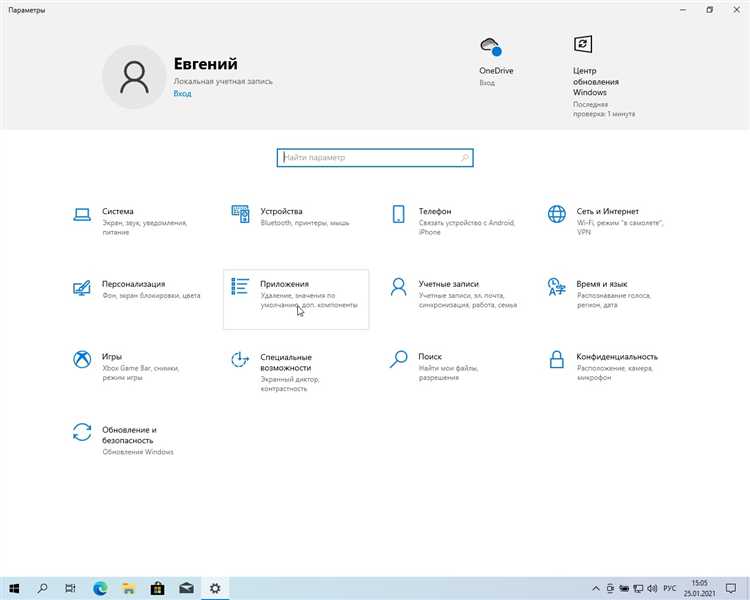Viewport: 750px width, 600px height.
Task: Open the Mail app from taskbar
Action: click(x=186, y=588)
